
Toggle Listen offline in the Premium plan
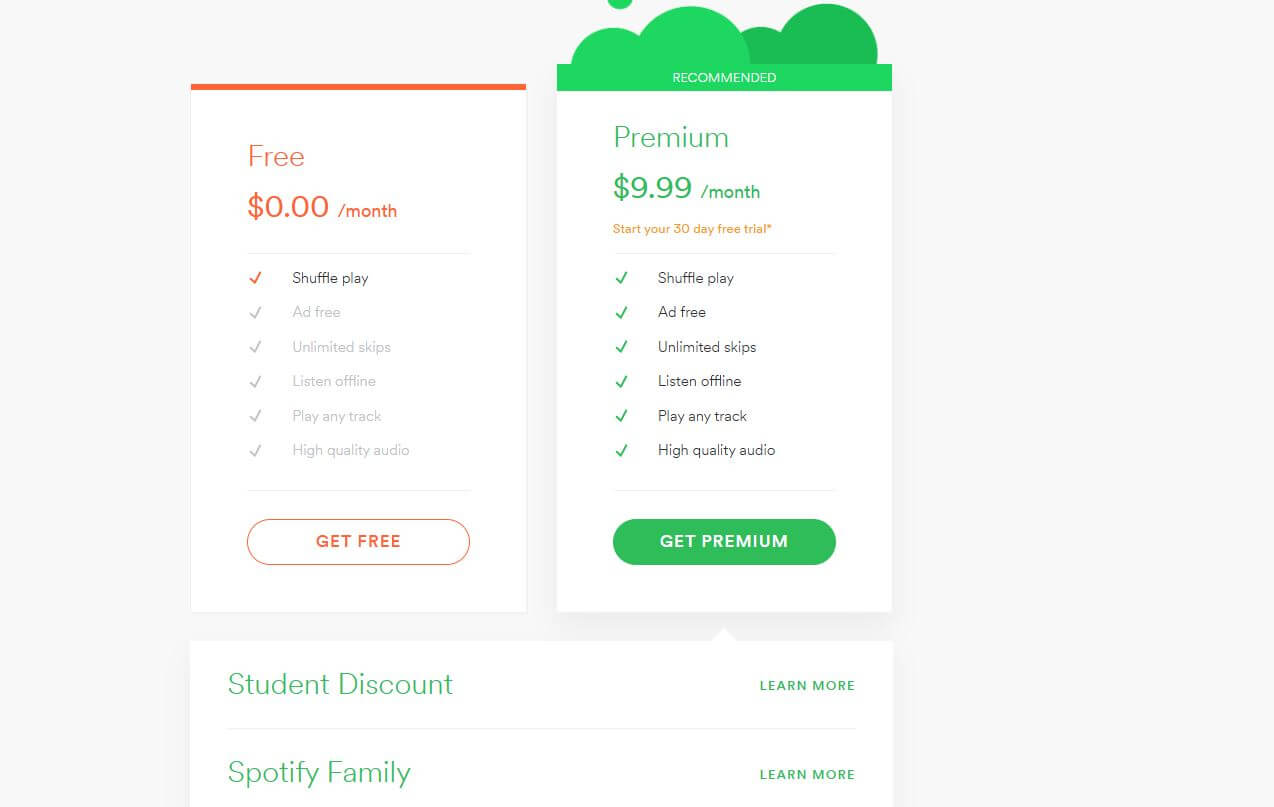pos(623,381)
